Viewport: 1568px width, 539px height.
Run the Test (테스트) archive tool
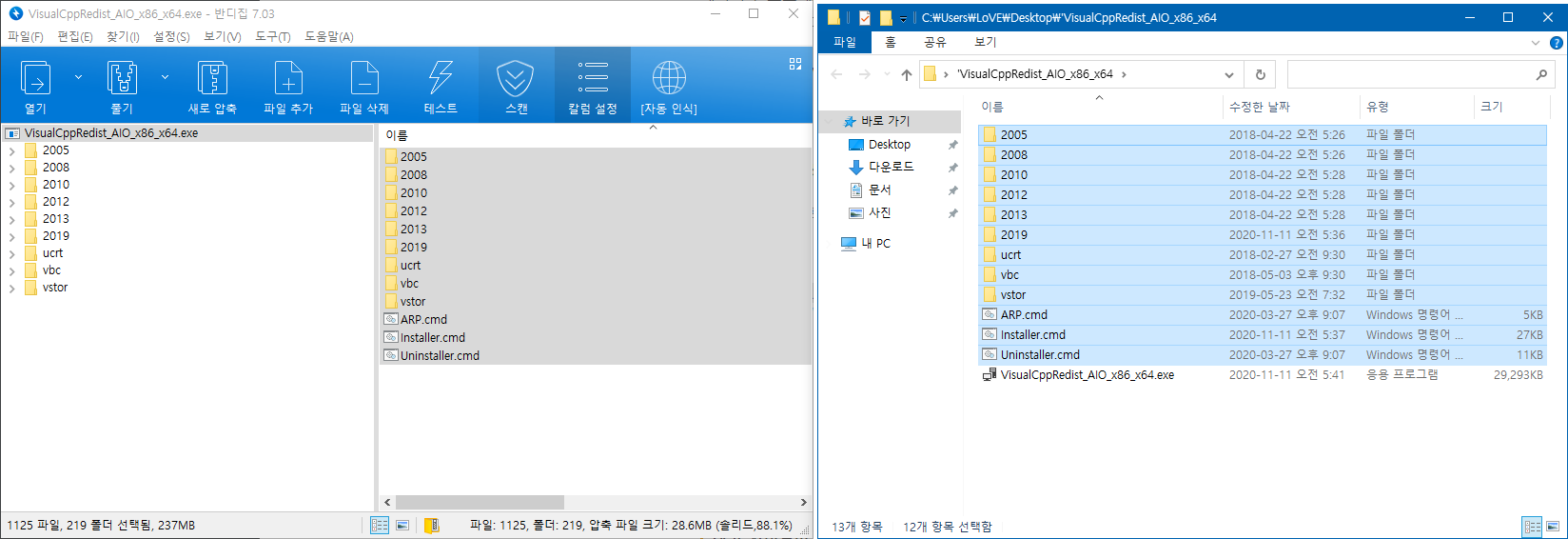coord(441,78)
